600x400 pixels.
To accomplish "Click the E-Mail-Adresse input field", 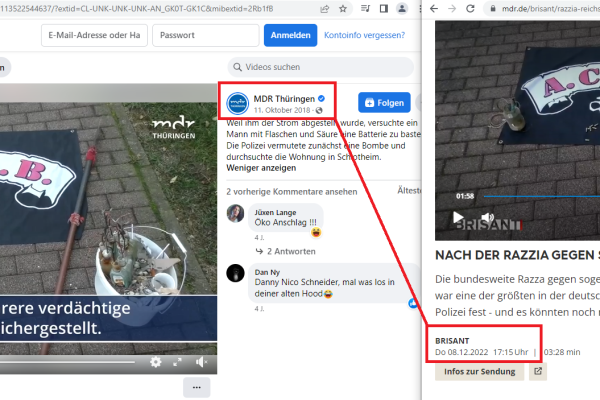I will click(95, 35).
